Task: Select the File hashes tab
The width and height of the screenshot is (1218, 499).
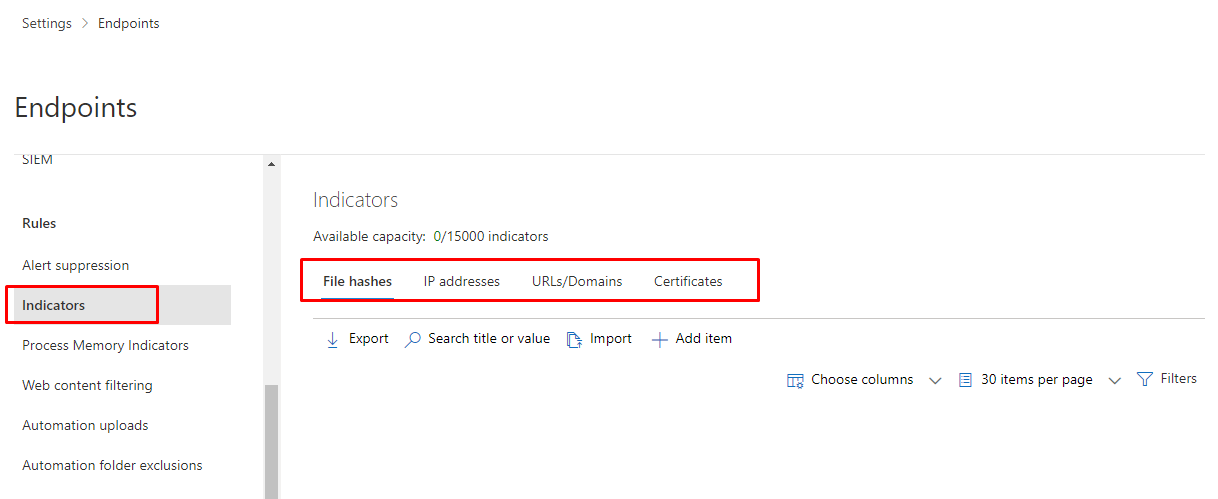Action: 357,282
